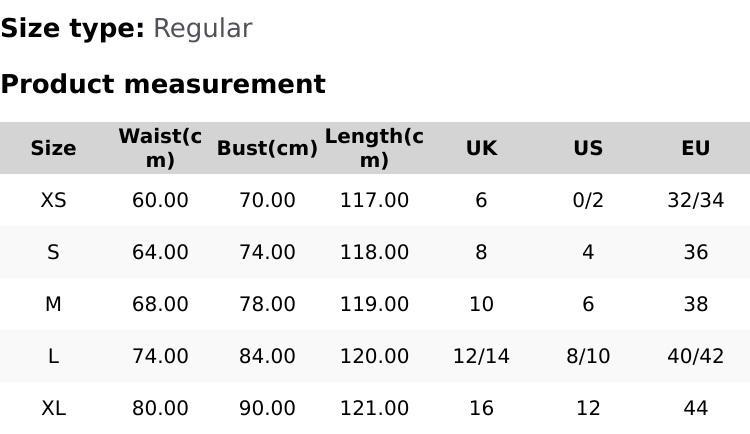Select the 12/14 UK size cell
Image resolution: width=750 pixels, height=434 pixels.
click(x=481, y=356)
